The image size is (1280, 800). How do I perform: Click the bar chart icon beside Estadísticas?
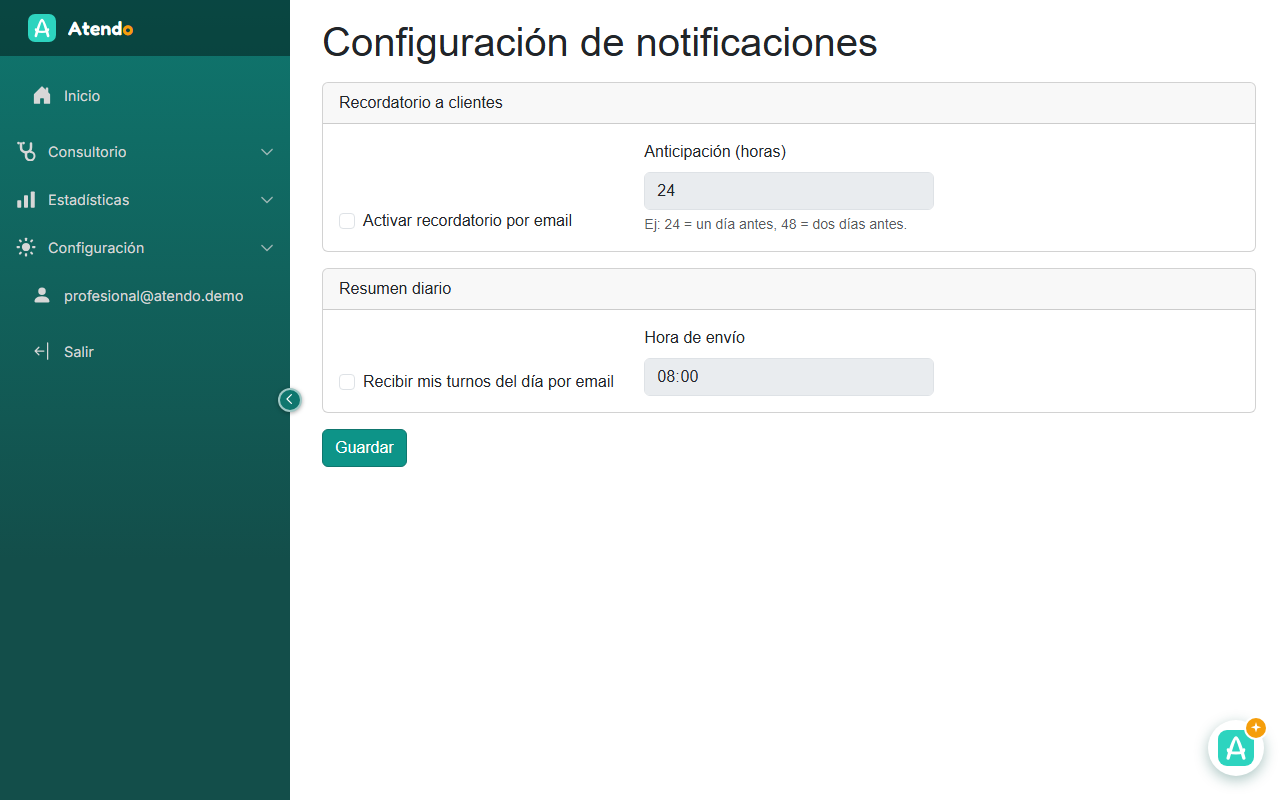[x=26, y=200]
